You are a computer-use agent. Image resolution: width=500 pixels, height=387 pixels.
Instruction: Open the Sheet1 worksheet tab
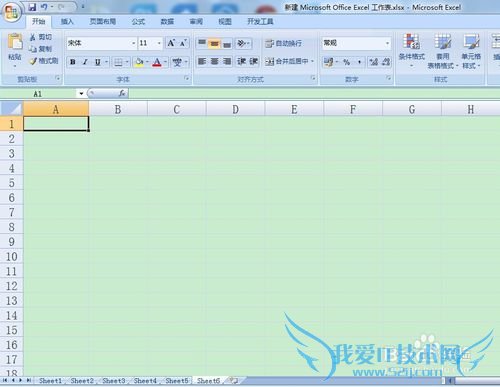(x=50, y=380)
